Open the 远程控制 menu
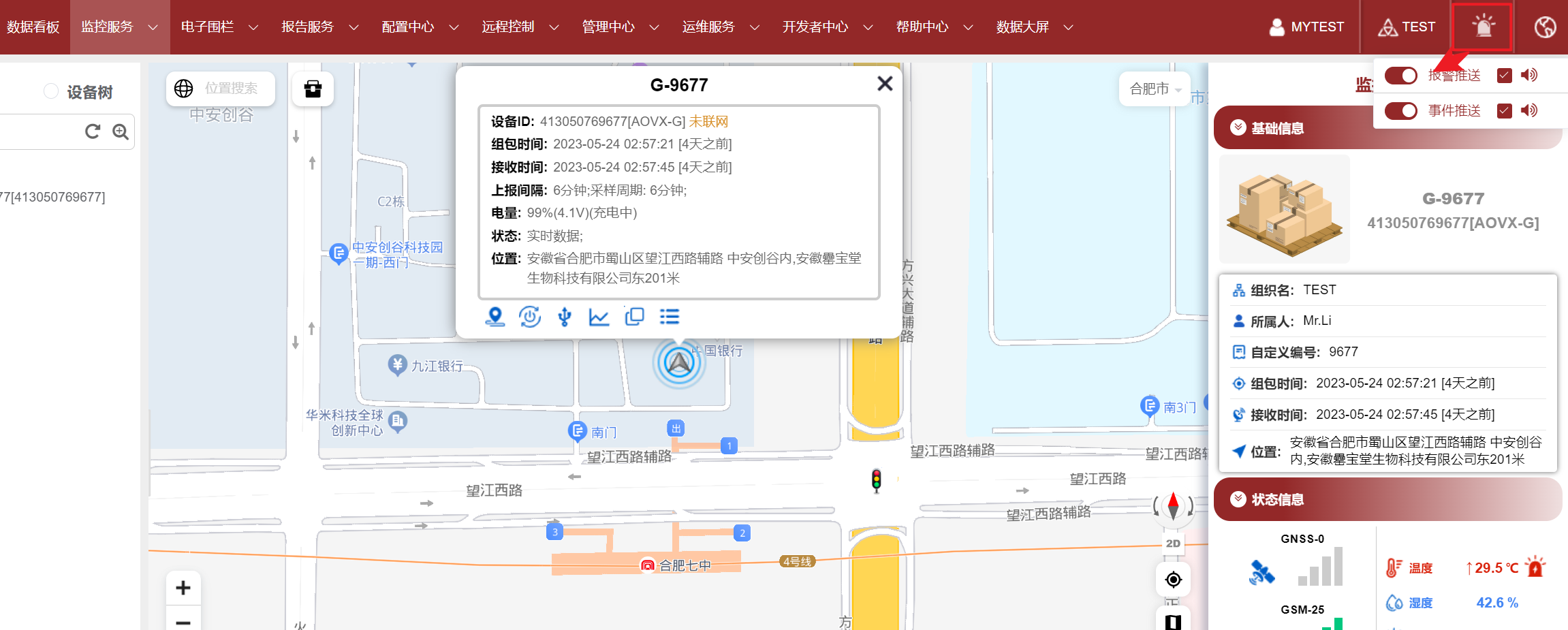This screenshot has width=1568, height=630. [x=520, y=27]
